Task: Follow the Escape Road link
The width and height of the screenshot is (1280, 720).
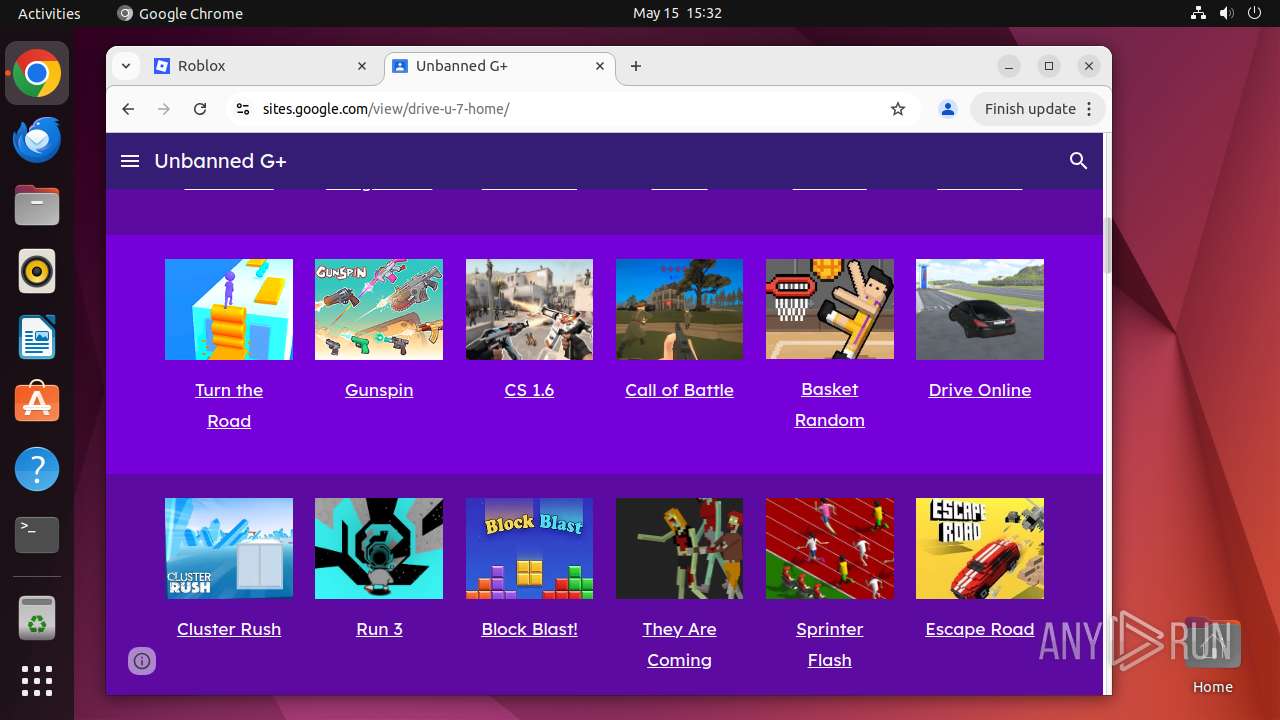Action: pyautogui.click(x=980, y=629)
